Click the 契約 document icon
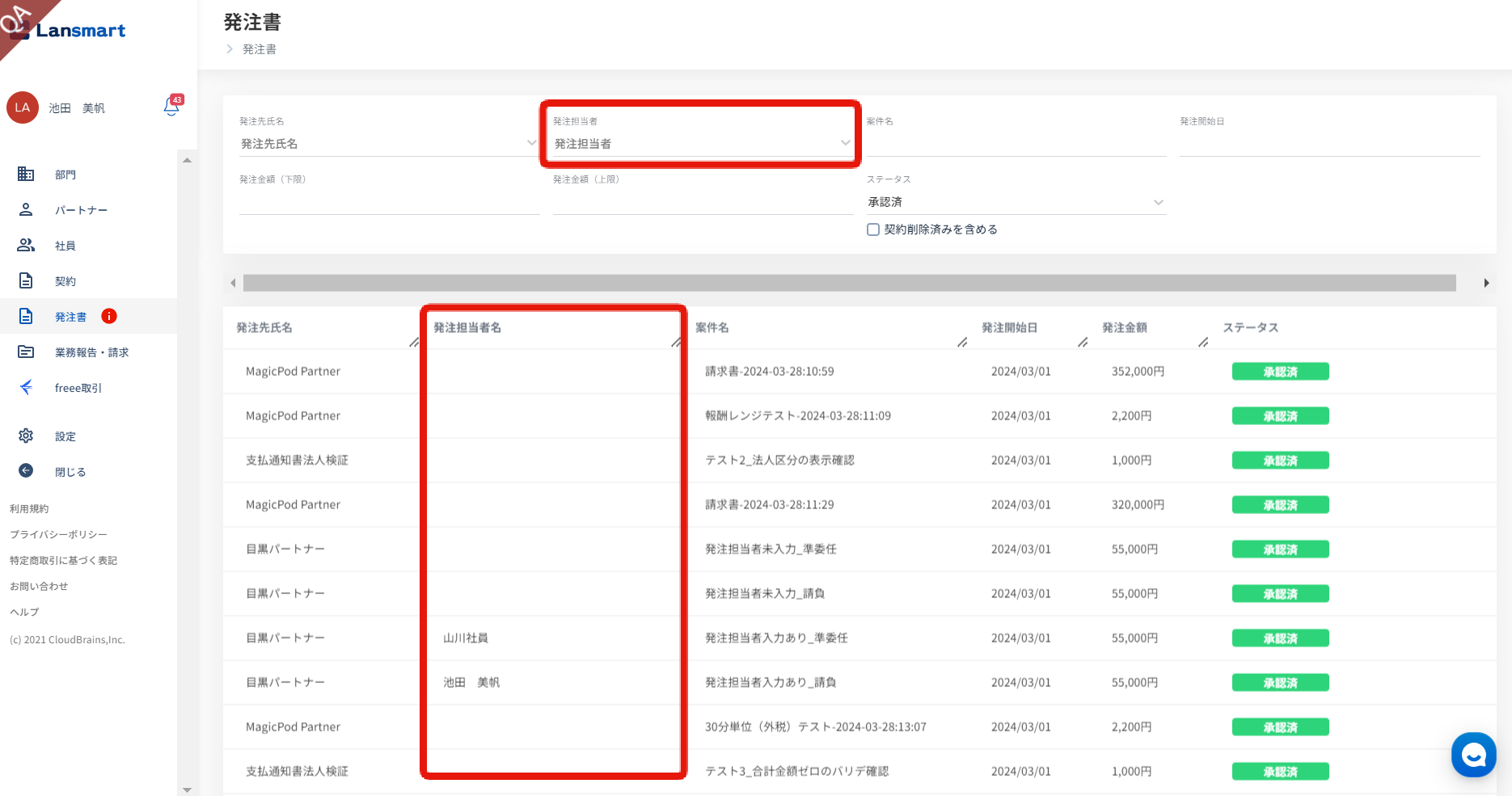 coord(26,280)
